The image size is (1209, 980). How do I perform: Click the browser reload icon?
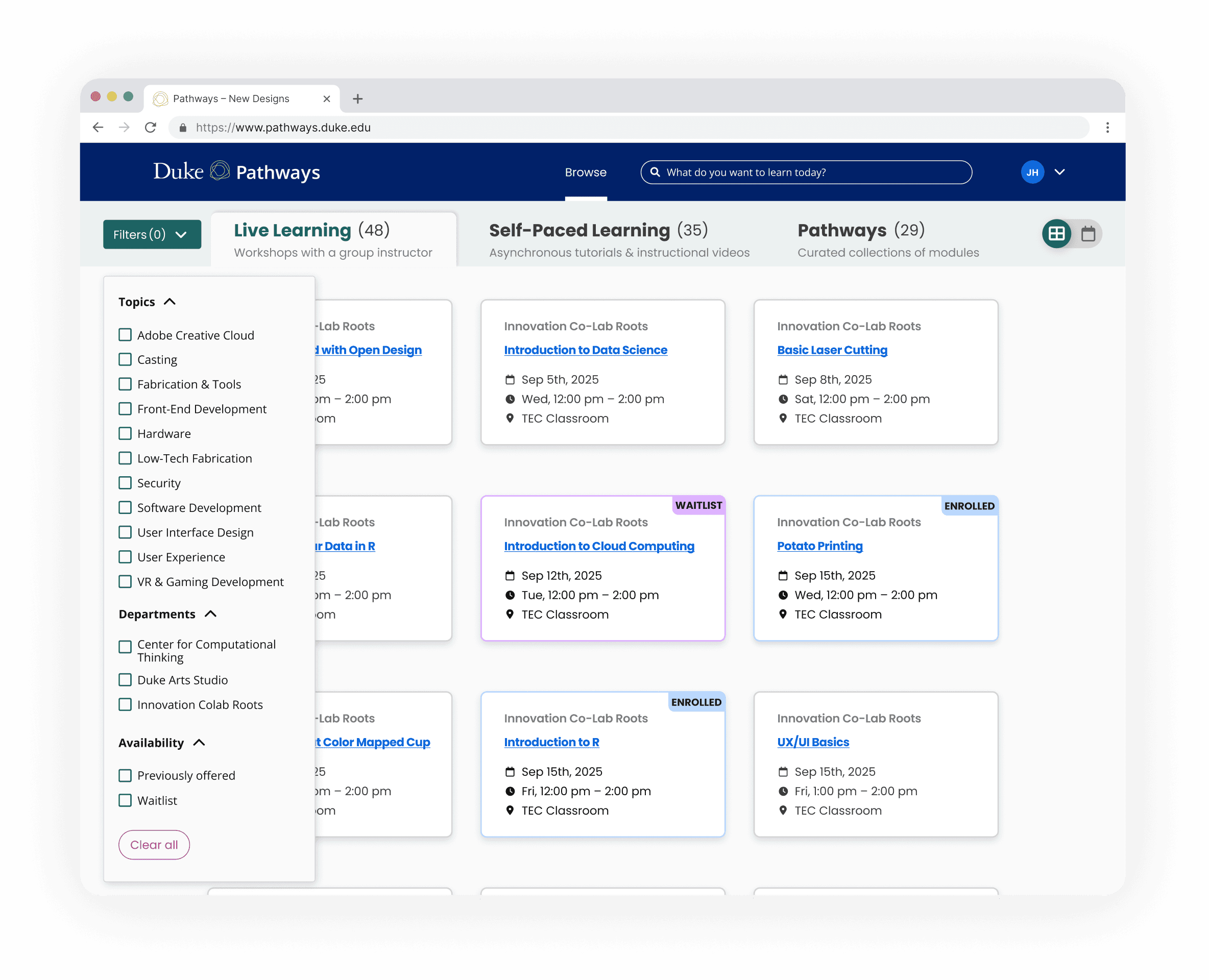coord(150,128)
